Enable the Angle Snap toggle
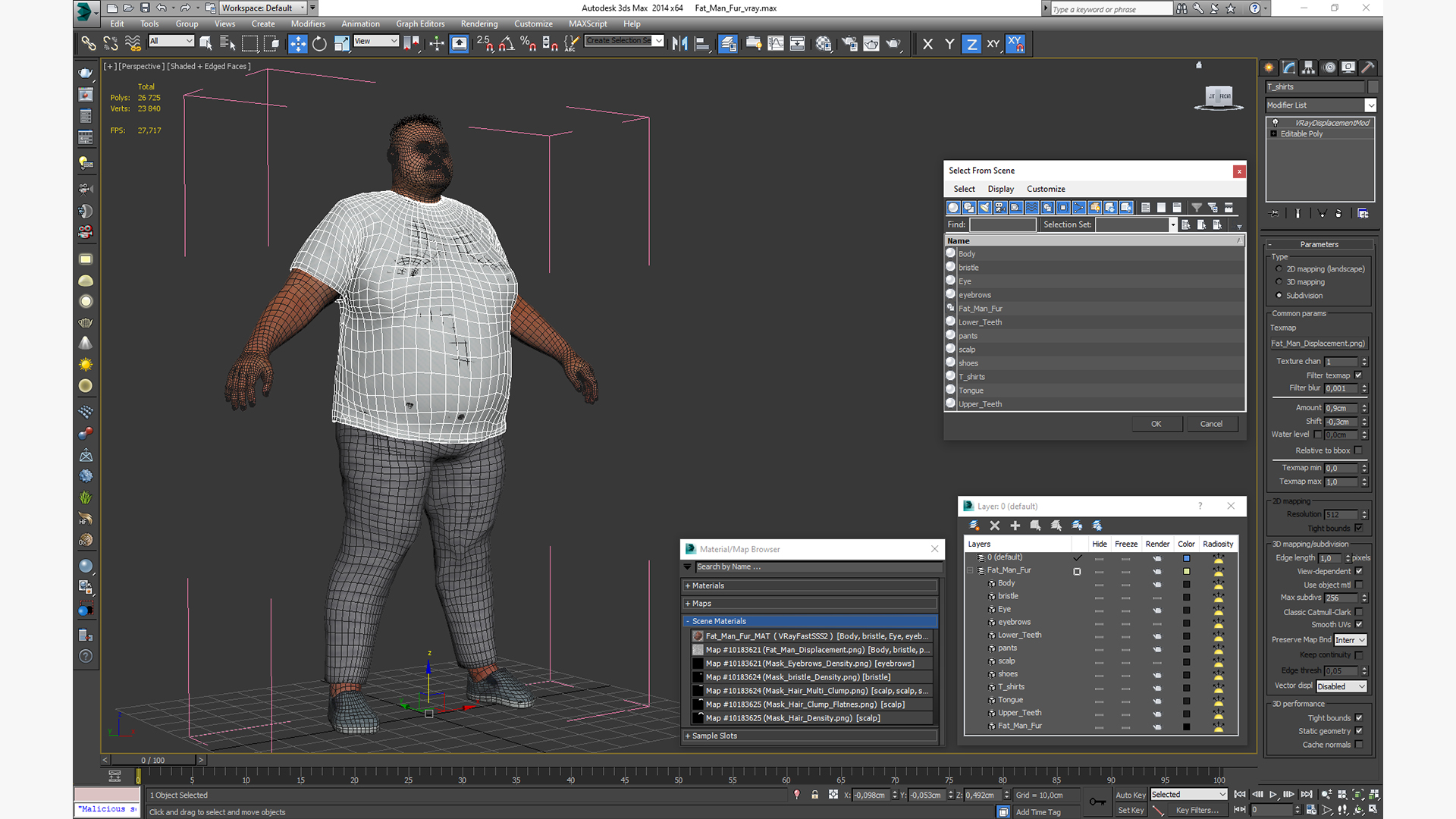Viewport: 1456px width, 819px height. coord(507,44)
